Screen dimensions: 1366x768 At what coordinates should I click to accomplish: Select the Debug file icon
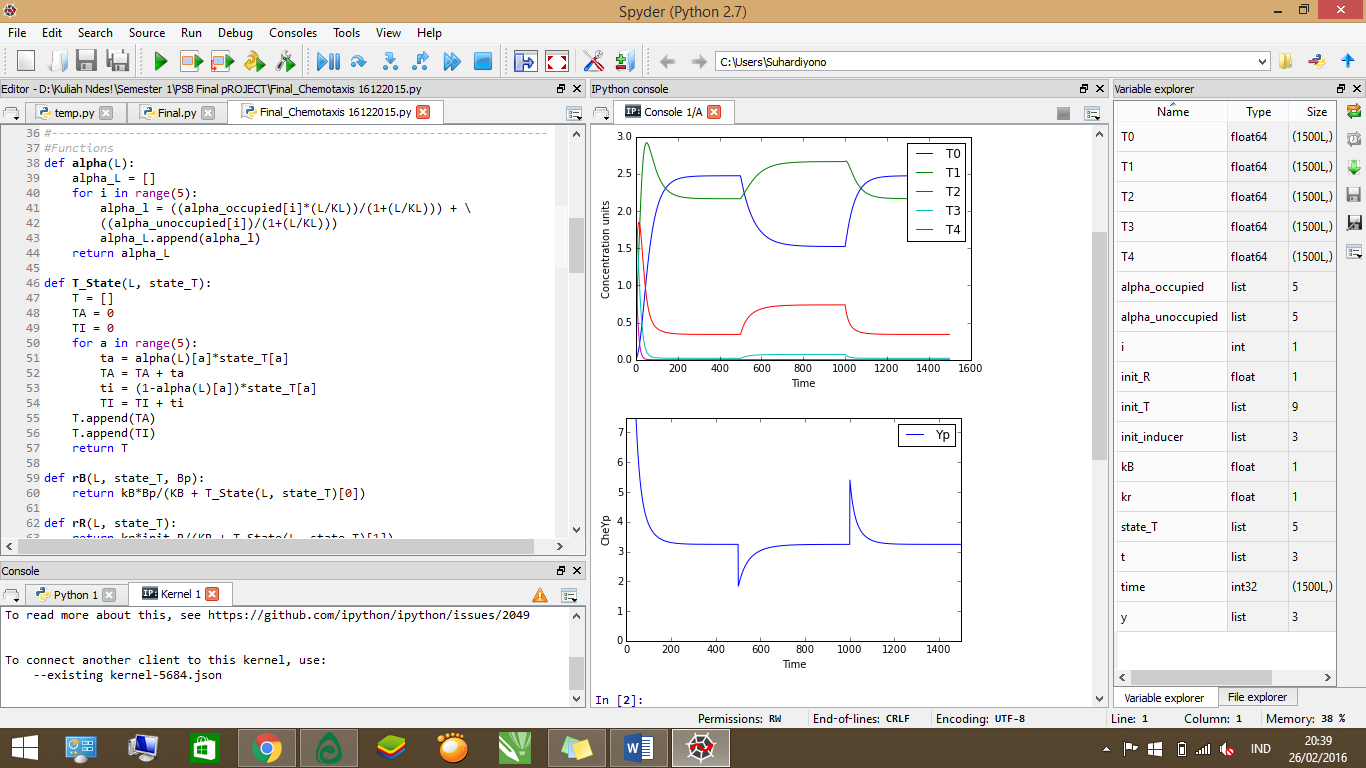[x=327, y=61]
